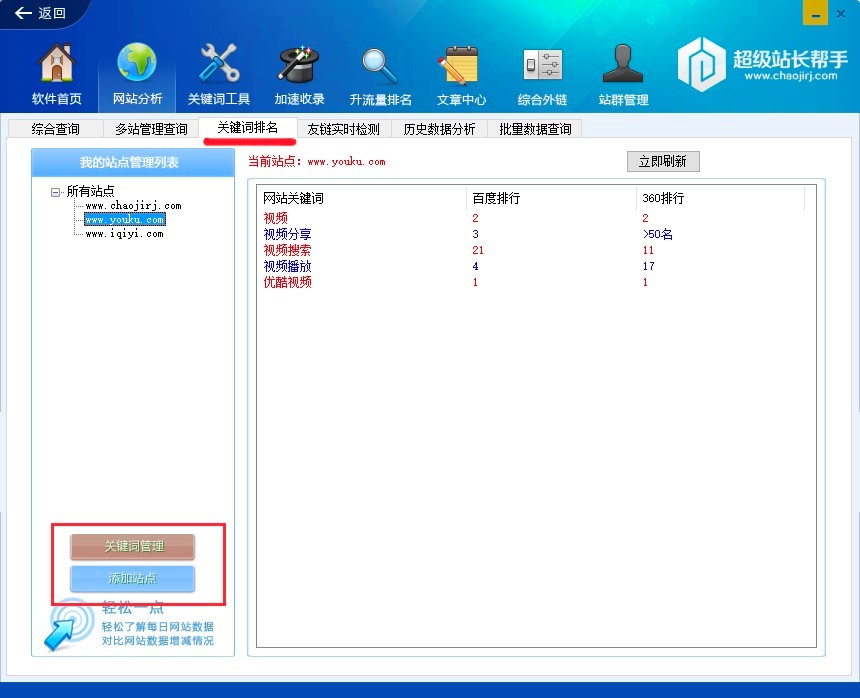Select www.iqiyi.com in site list
This screenshot has width=860, height=698.
(125, 234)
